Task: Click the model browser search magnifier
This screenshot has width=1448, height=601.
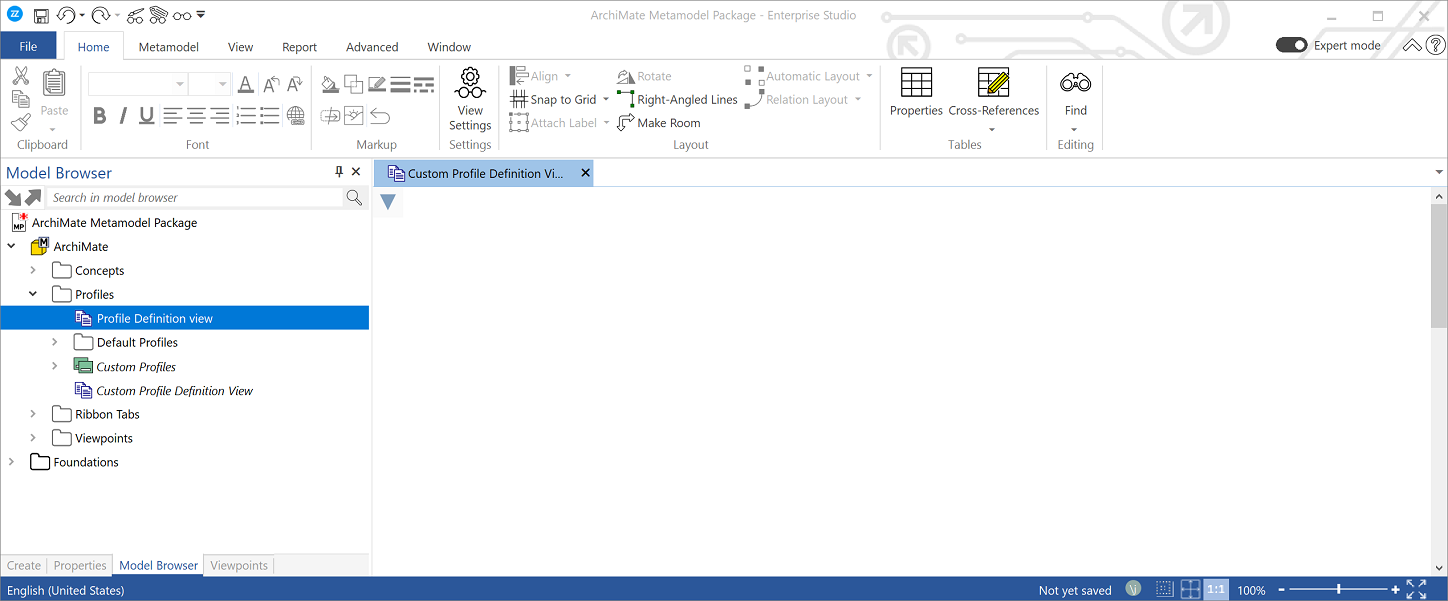Action: click(x=354, y=198)
